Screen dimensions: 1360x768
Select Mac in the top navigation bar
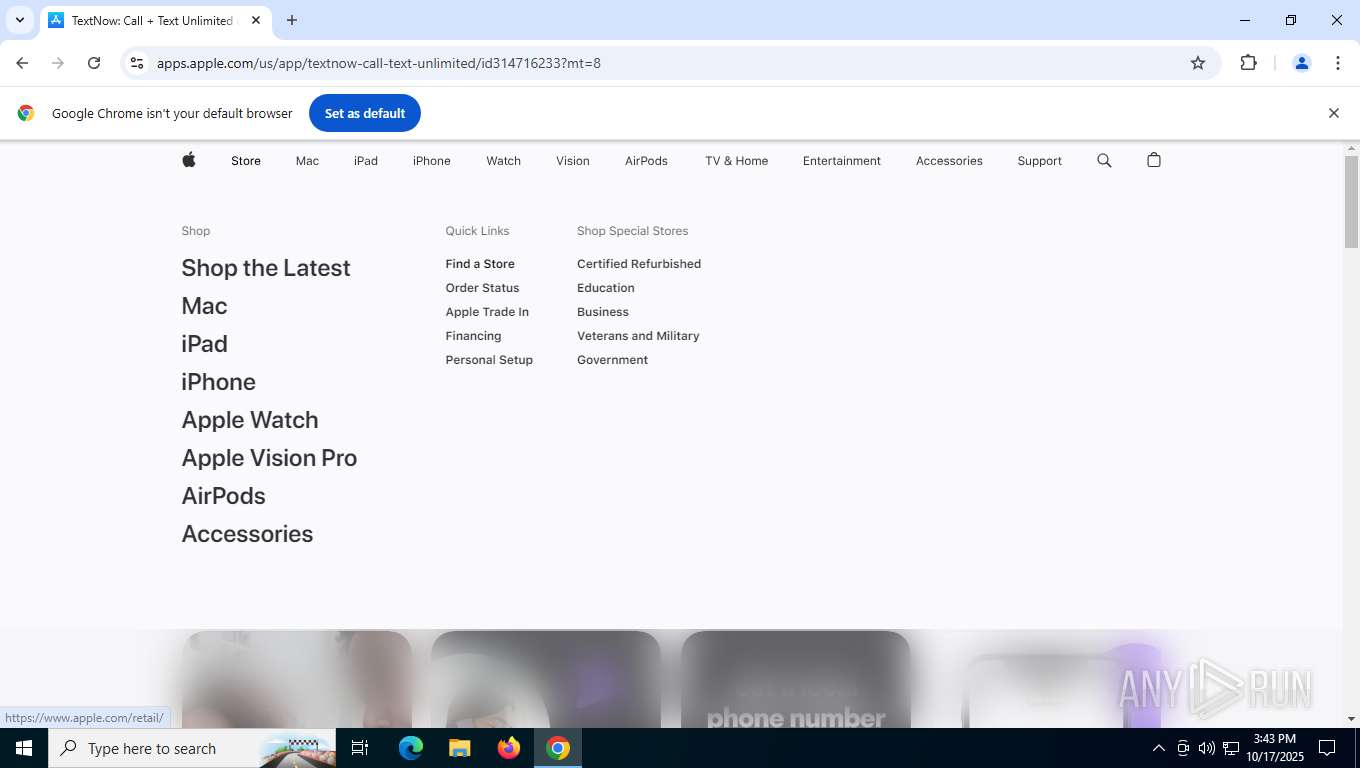point(307,160)
